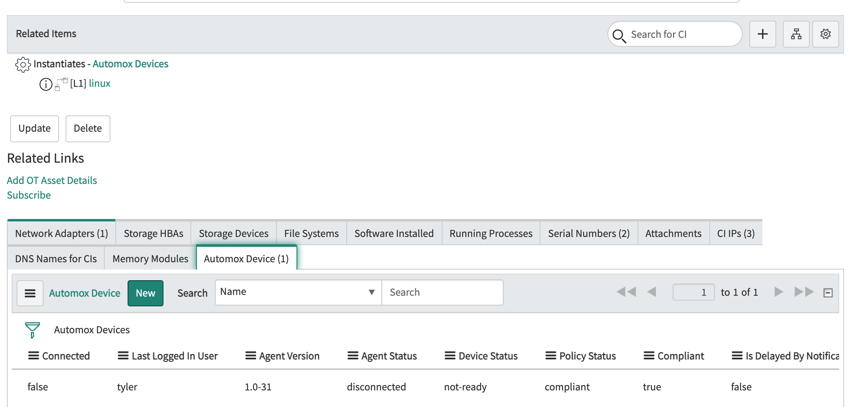Viewport: 850px width, 407px height.
Task: Switch to the Memory Modules tab
Action: (150, 259)
